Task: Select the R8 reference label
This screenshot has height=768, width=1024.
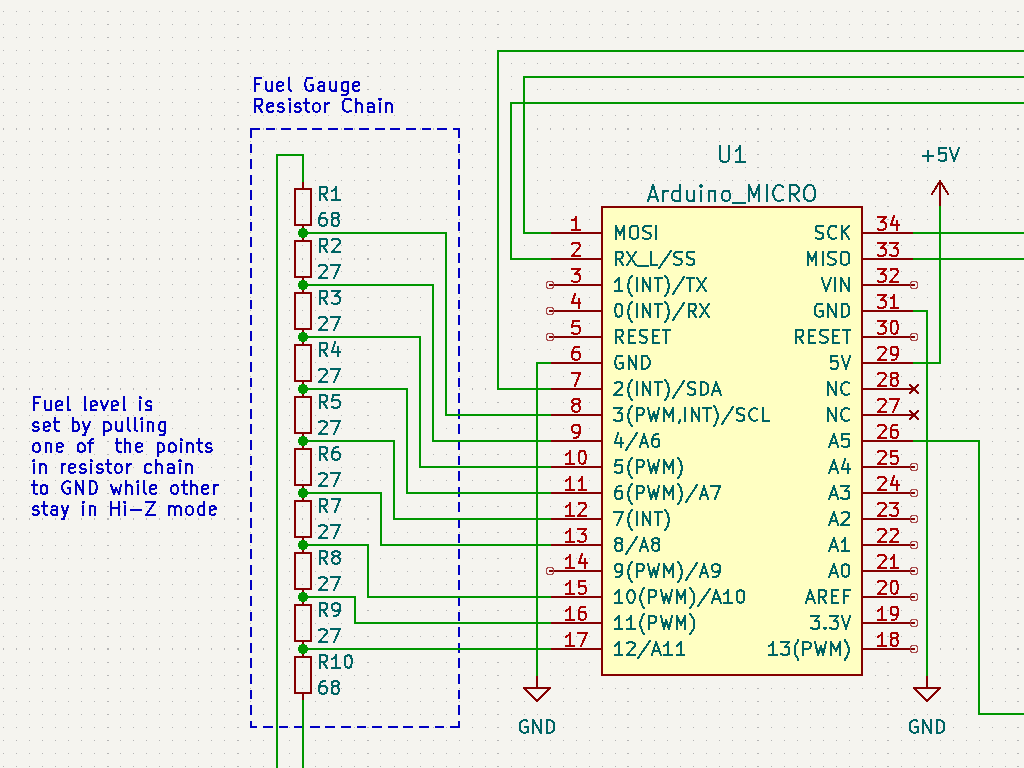Action: click(x=329, y=558)
